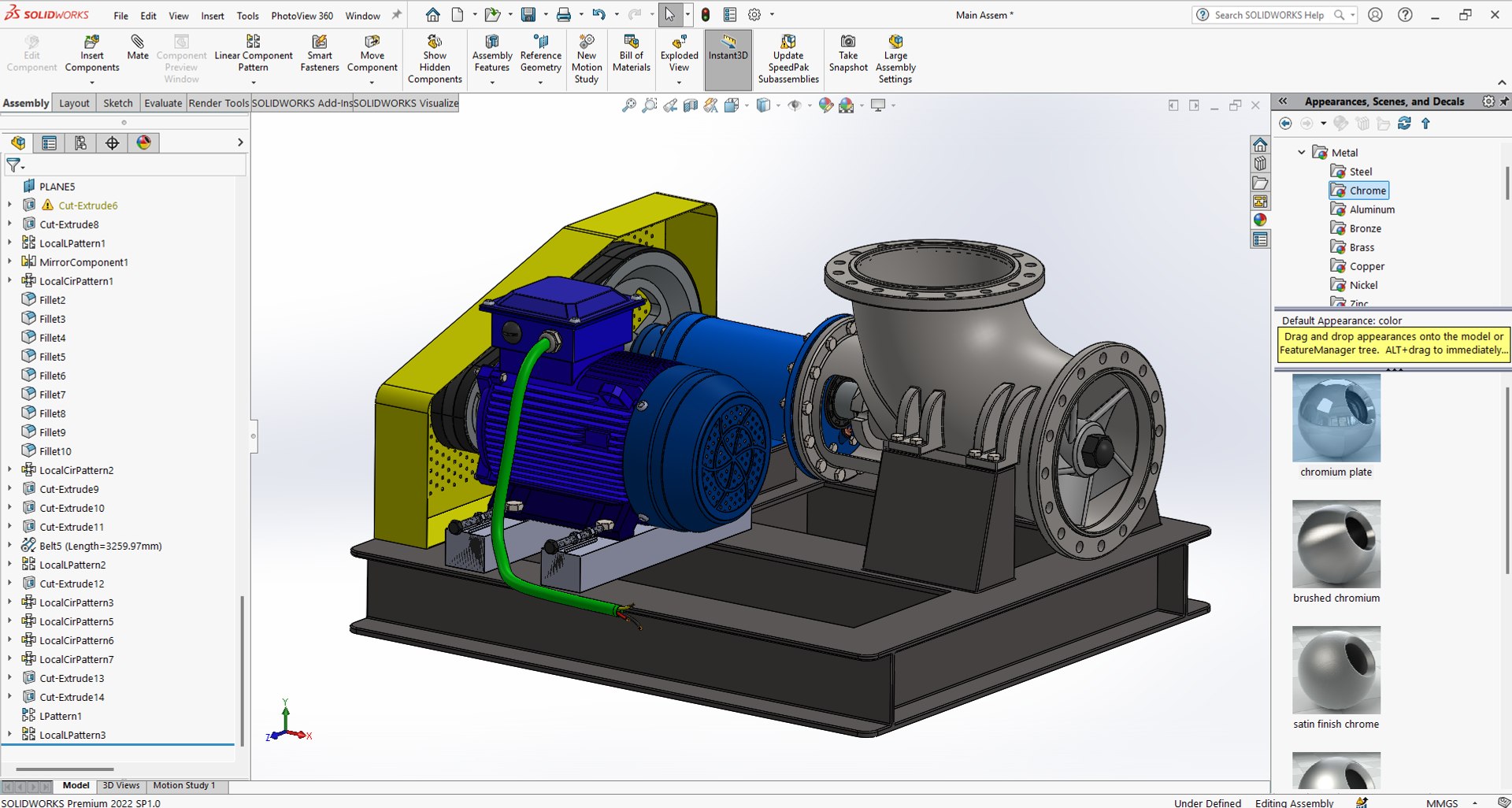Select chromium plate appearance swatch
Image resolution: width=1512 pixels, height=808 pixels.
1336,418
